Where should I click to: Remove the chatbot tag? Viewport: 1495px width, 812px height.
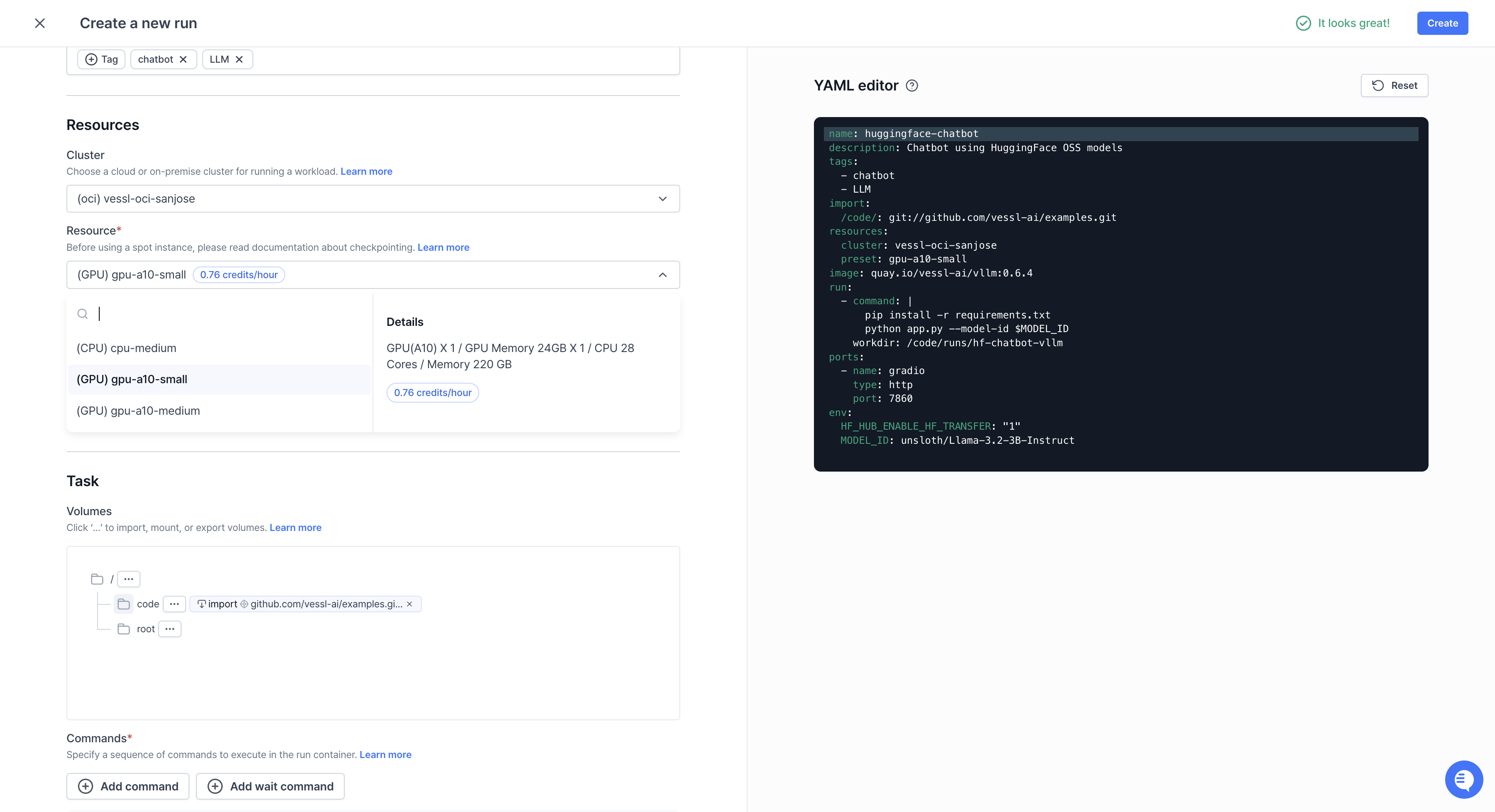(184, 59)
